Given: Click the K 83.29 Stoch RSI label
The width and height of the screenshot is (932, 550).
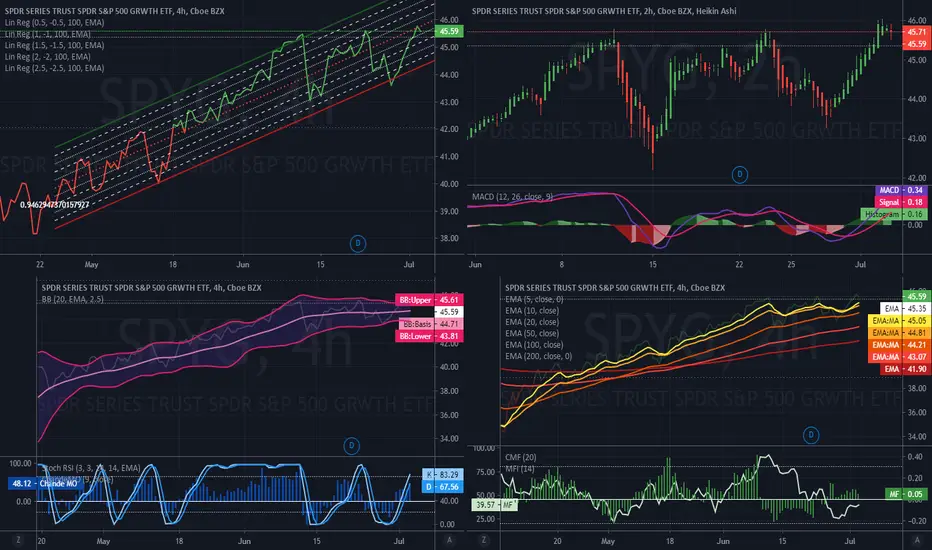Looking at the screenshot, I should point(442,474).
